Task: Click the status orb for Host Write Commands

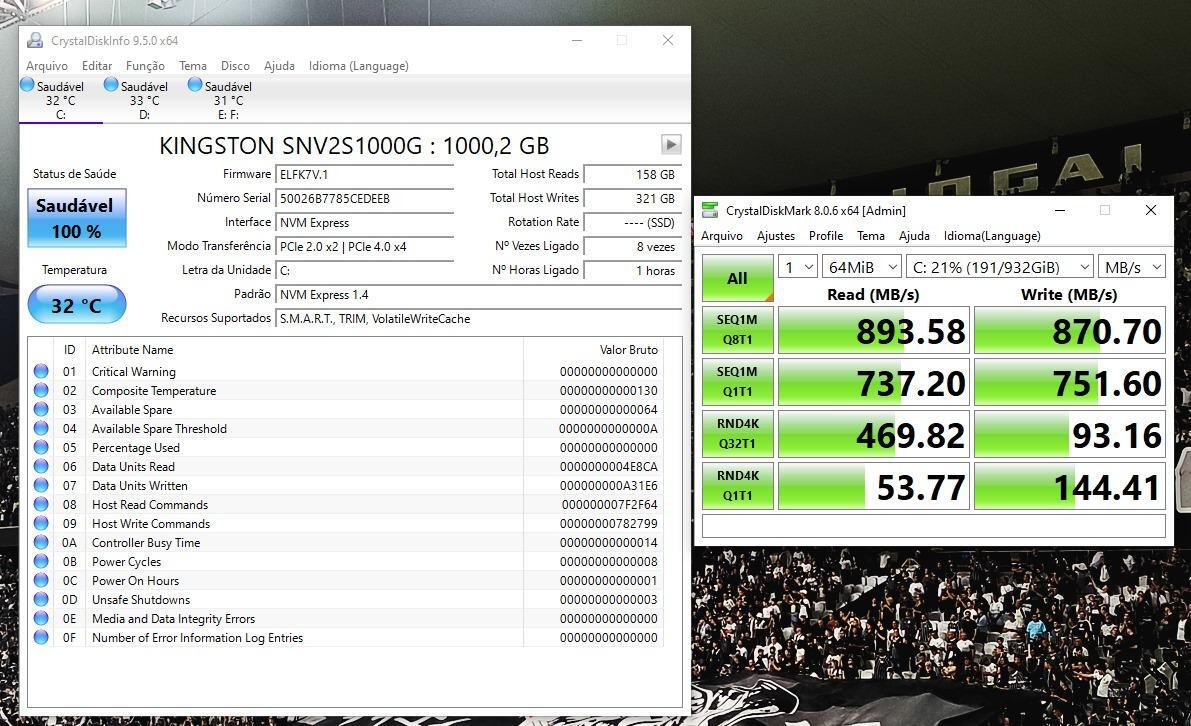Action: [x=41, y=523]
